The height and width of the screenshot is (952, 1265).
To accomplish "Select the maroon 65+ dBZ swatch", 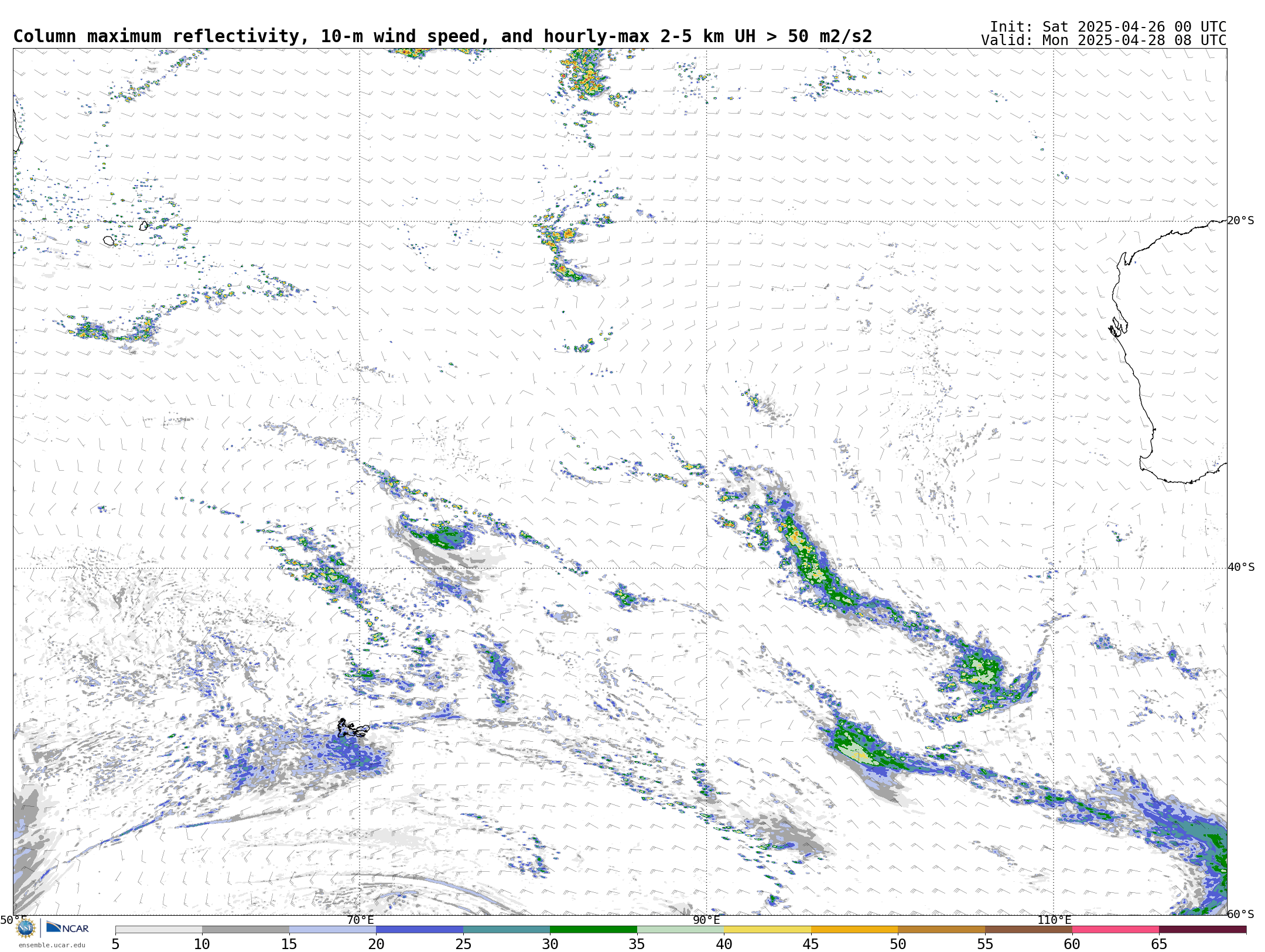I will click(1202, 930).
